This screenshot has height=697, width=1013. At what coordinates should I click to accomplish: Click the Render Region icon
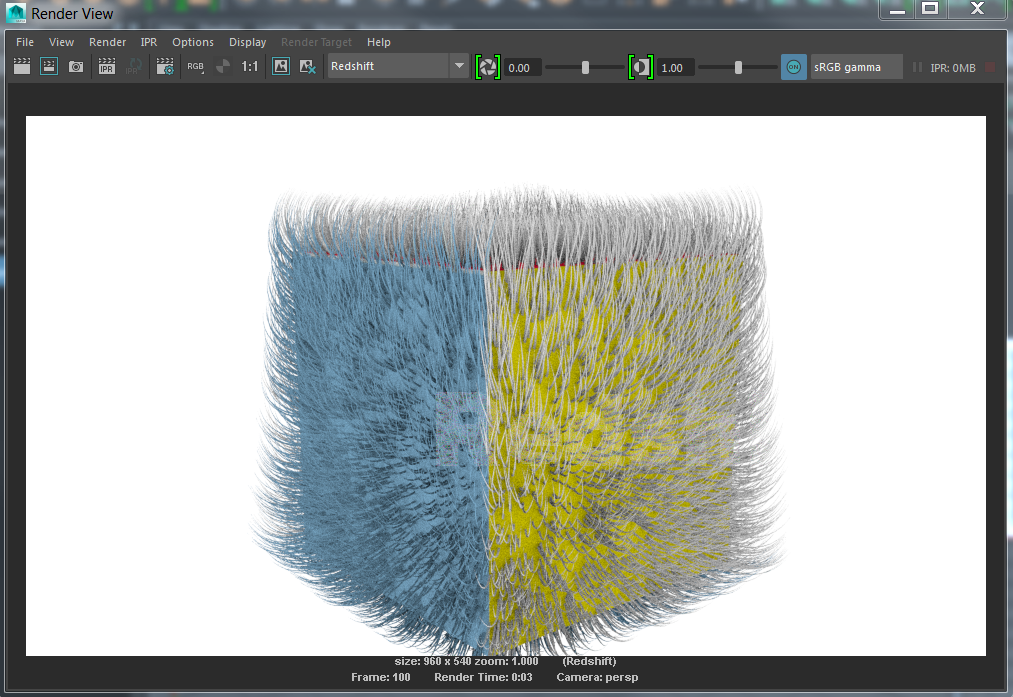(48, 67)
